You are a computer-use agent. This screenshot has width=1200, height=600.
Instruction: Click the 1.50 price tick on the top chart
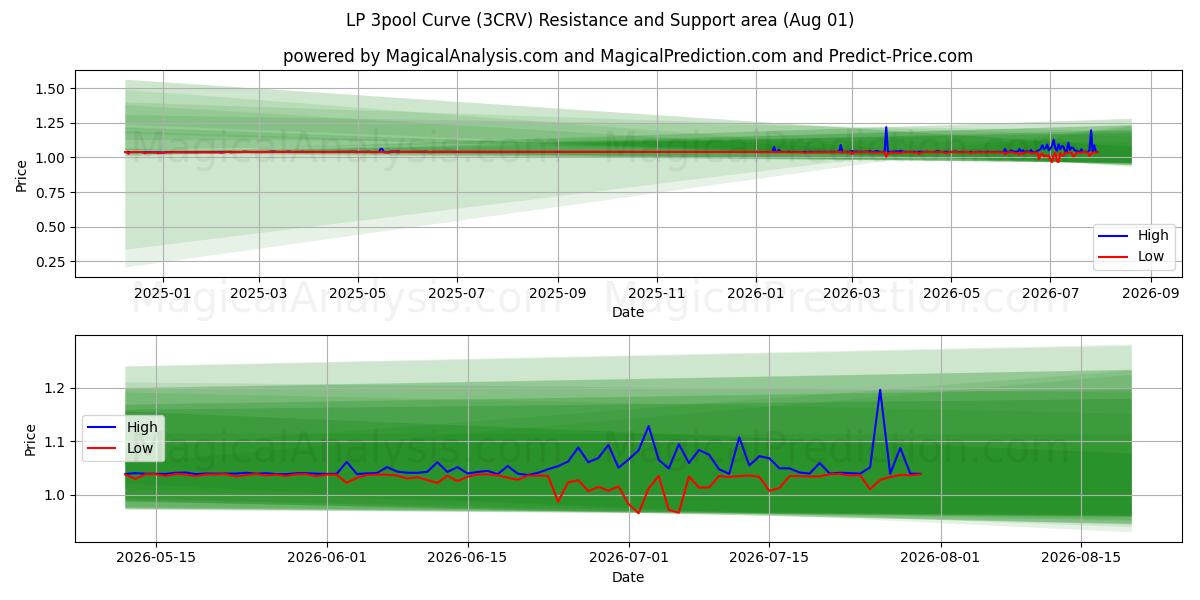point(52,89)
